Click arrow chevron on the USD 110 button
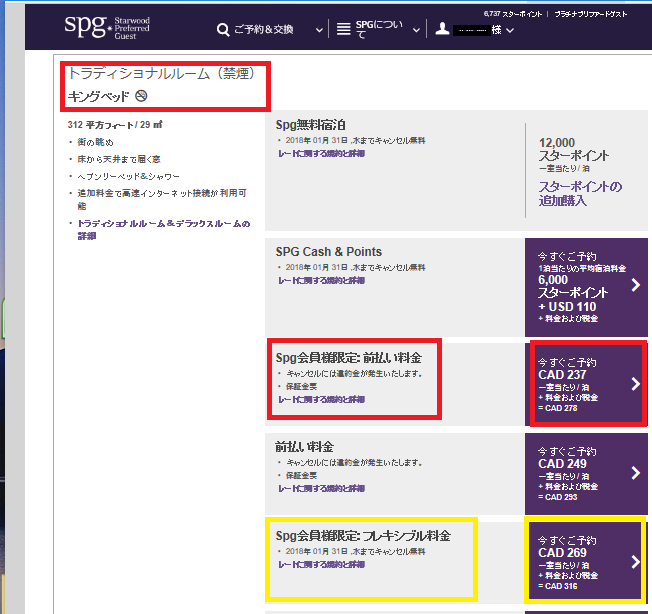Image resolution: width=652 pixels, height=614 pixels. 635,285
